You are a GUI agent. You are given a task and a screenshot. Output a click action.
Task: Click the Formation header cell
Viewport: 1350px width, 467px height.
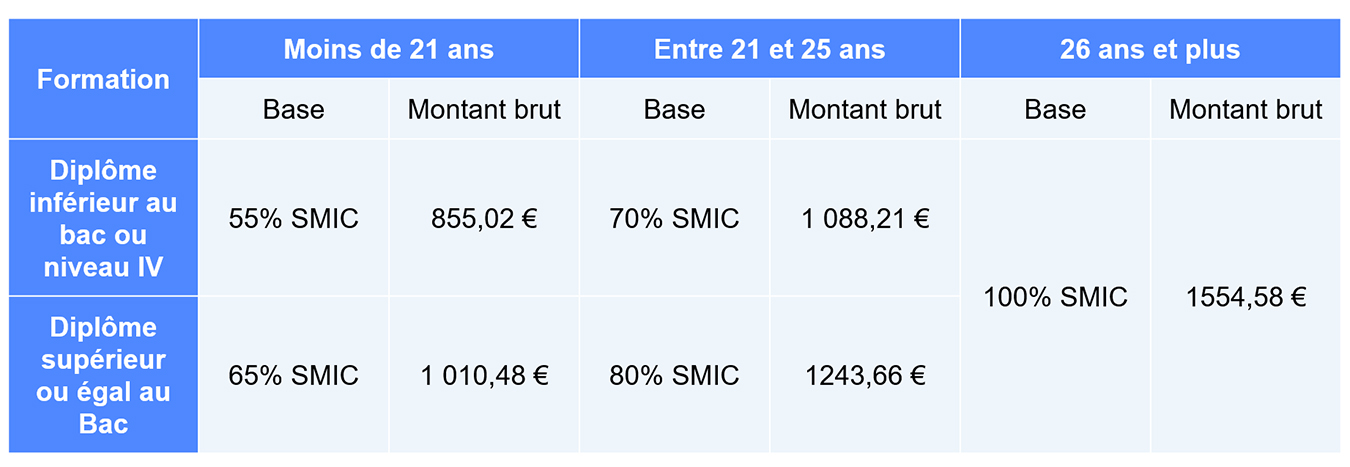[x=103, y=80]
